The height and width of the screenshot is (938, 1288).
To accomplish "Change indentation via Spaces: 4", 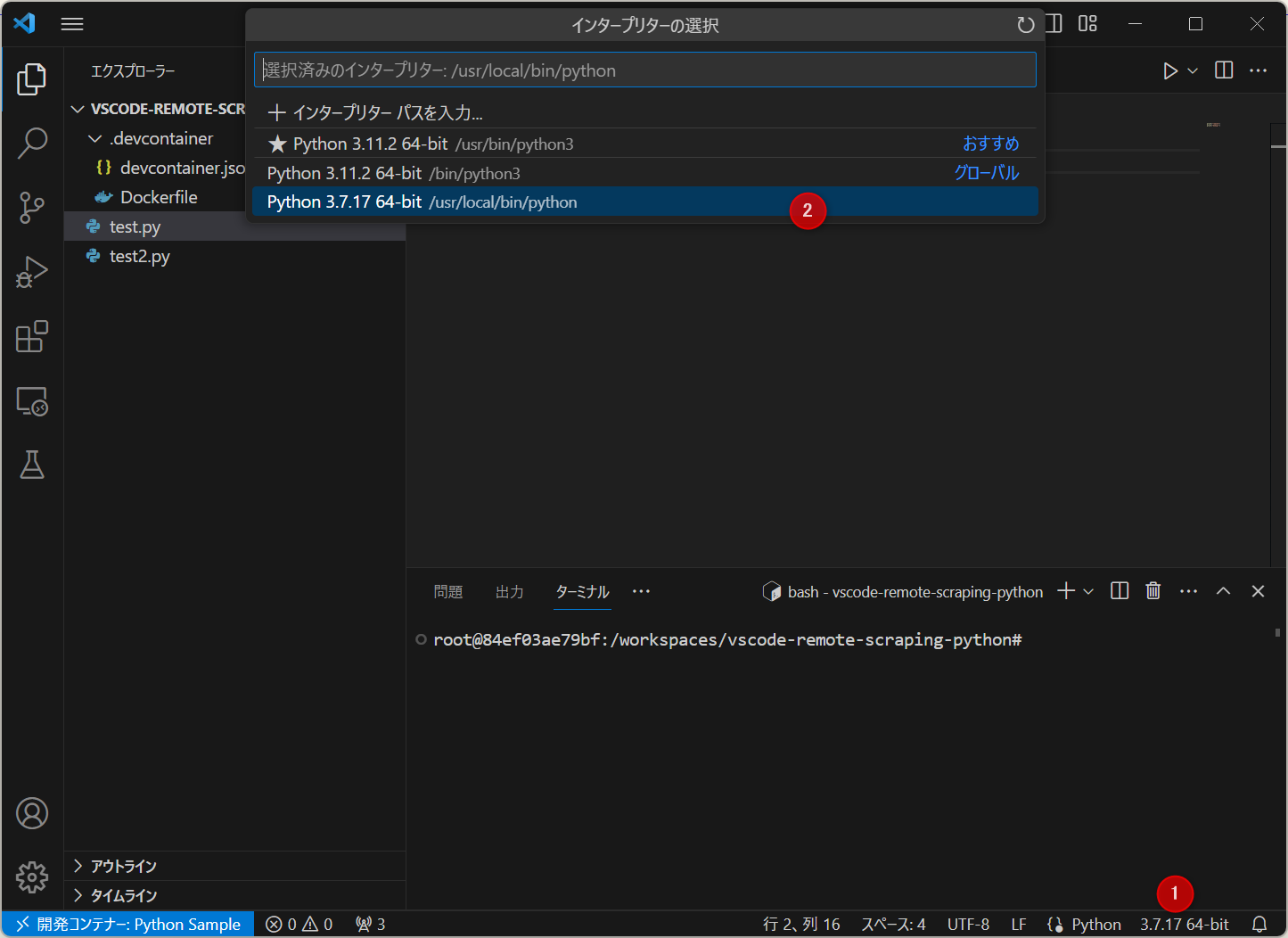I will pos(893,925).
